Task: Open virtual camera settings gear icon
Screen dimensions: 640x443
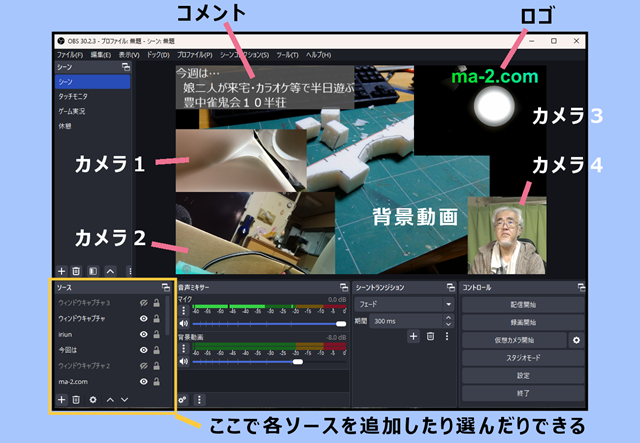Action: (576, 340)
